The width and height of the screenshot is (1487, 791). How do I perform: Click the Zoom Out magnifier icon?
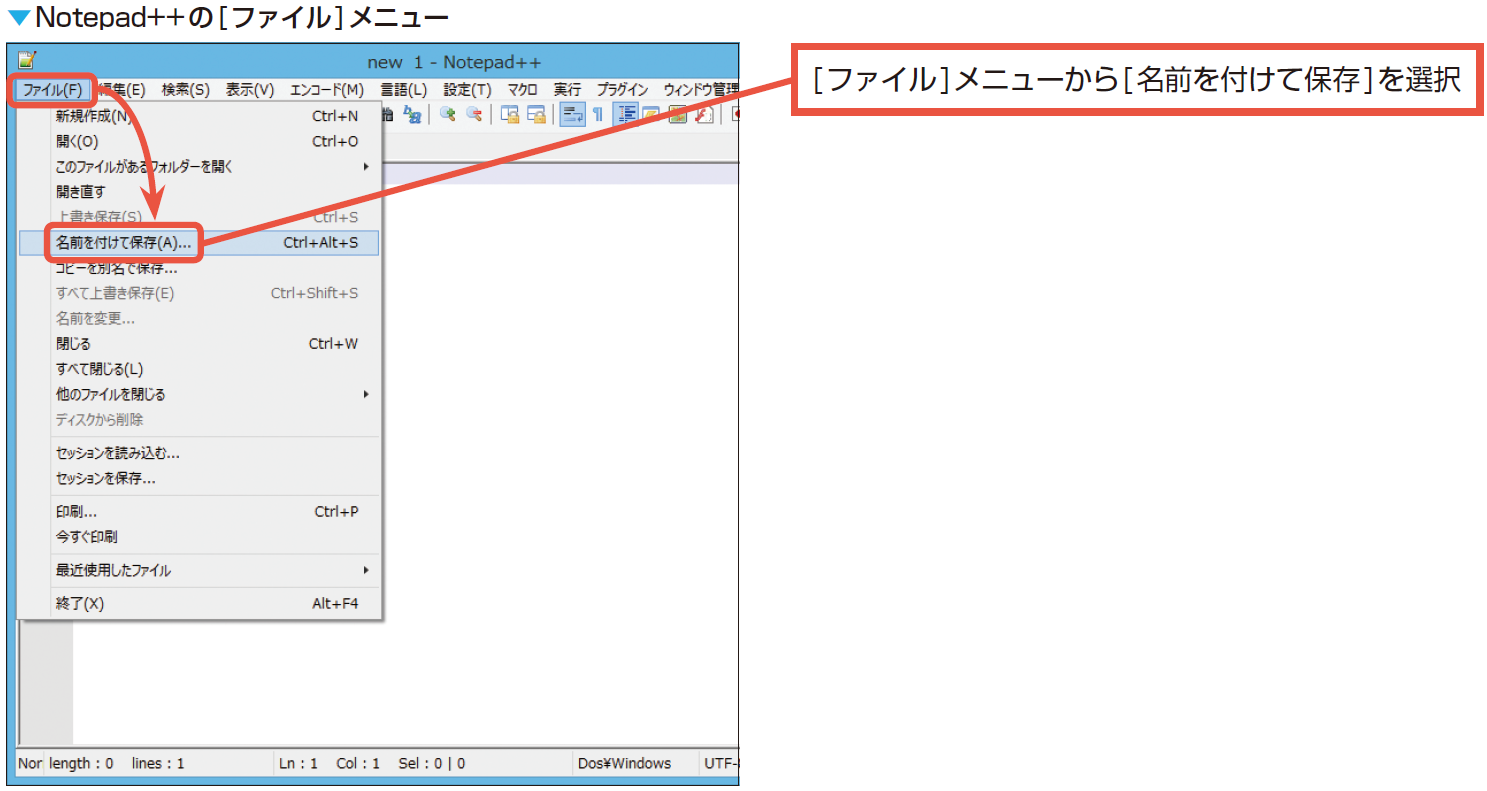coord(474,115)
